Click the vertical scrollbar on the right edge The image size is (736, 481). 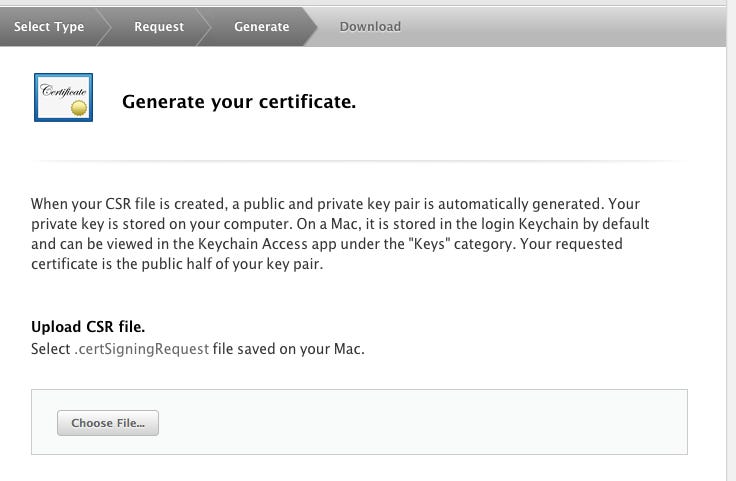(731, 250)
